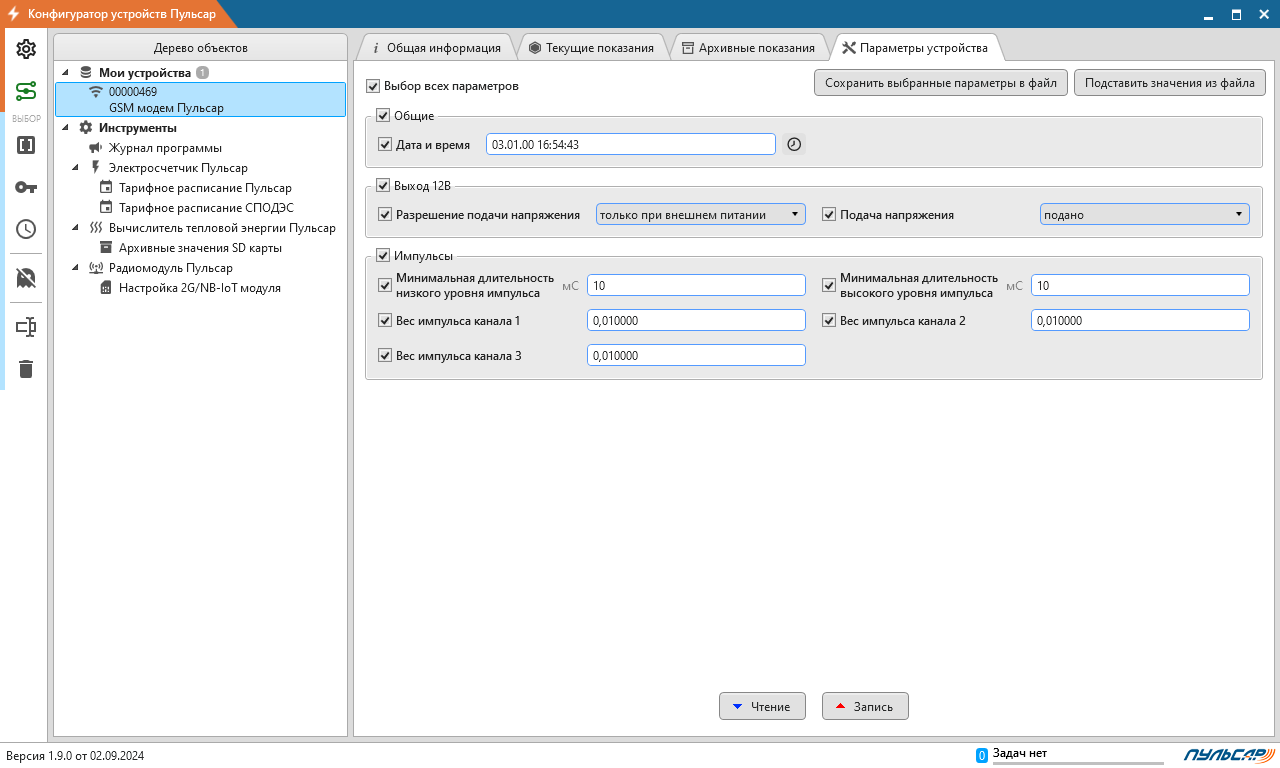Click heat icon of Вычислитель тепловой энергии
Viewport: 1280px width, 768px height.
[x=96, y=228]
